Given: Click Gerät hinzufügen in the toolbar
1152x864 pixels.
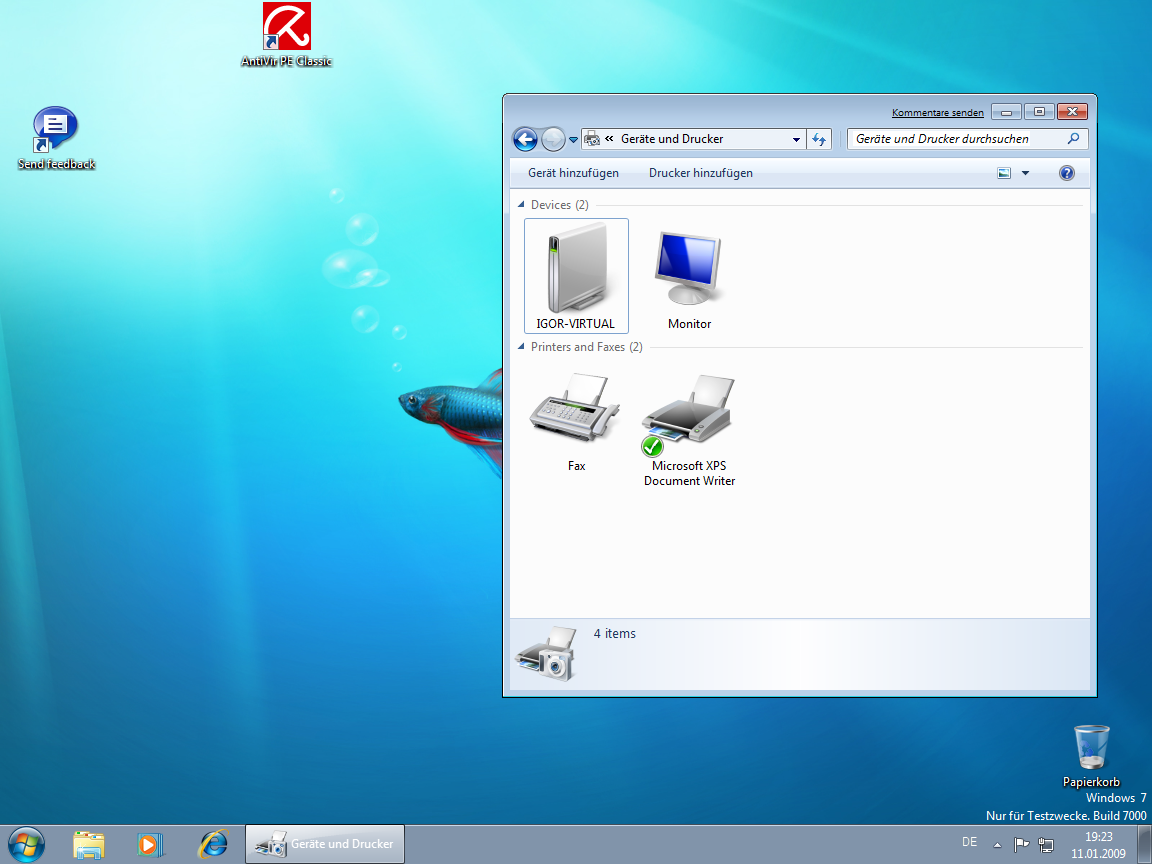Looking at the screenshot, I should click(x=573, y=173).
